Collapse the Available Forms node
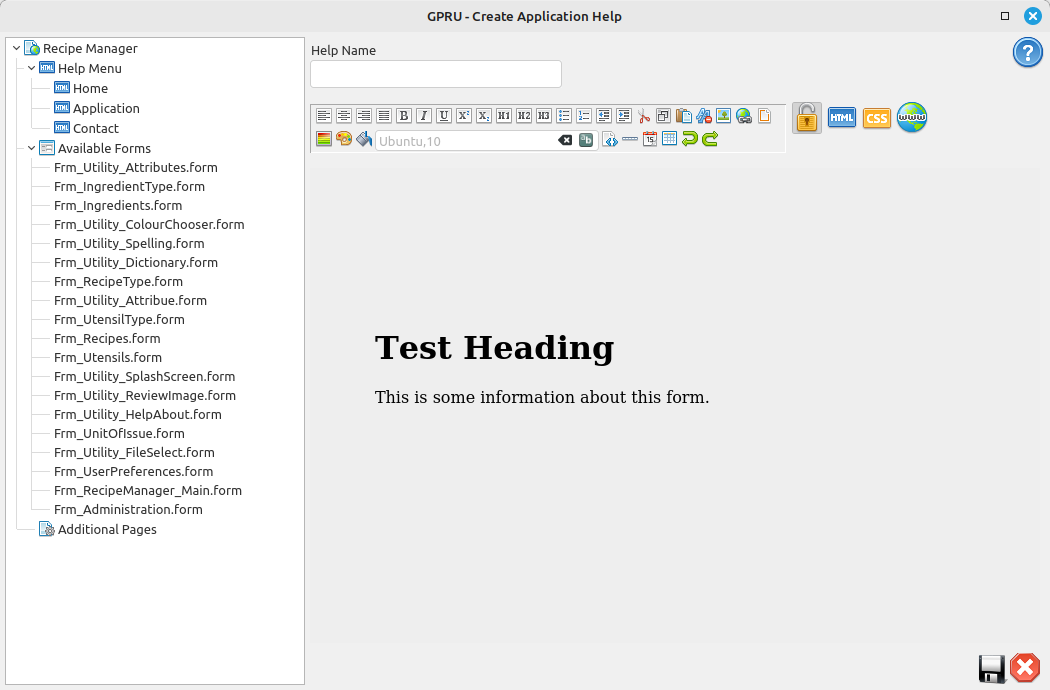Image resolution: width=1050 pixels, height=690 pixels. [x=31, y=148]
